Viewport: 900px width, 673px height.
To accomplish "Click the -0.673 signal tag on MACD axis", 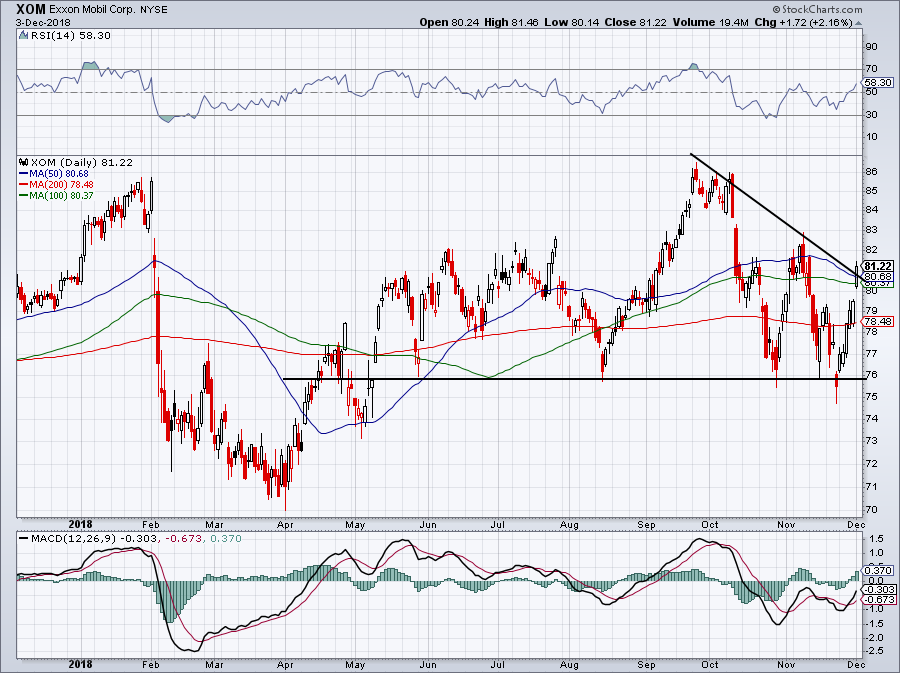I will coord(878,600).
